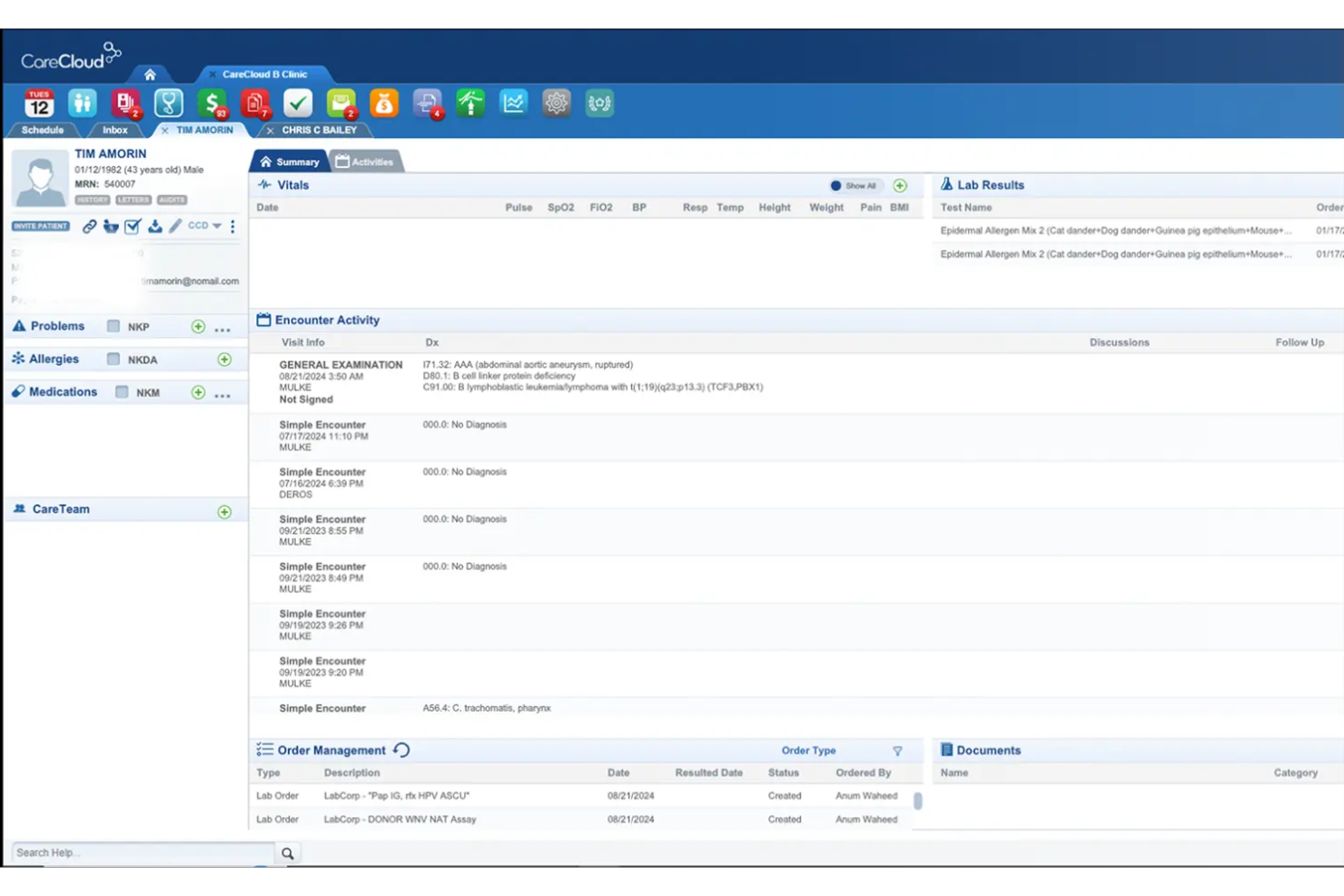Switch to the CHRIS C BAILEY tab
1344x896 pixels.
pyautogui.click(x=319, y=130)
